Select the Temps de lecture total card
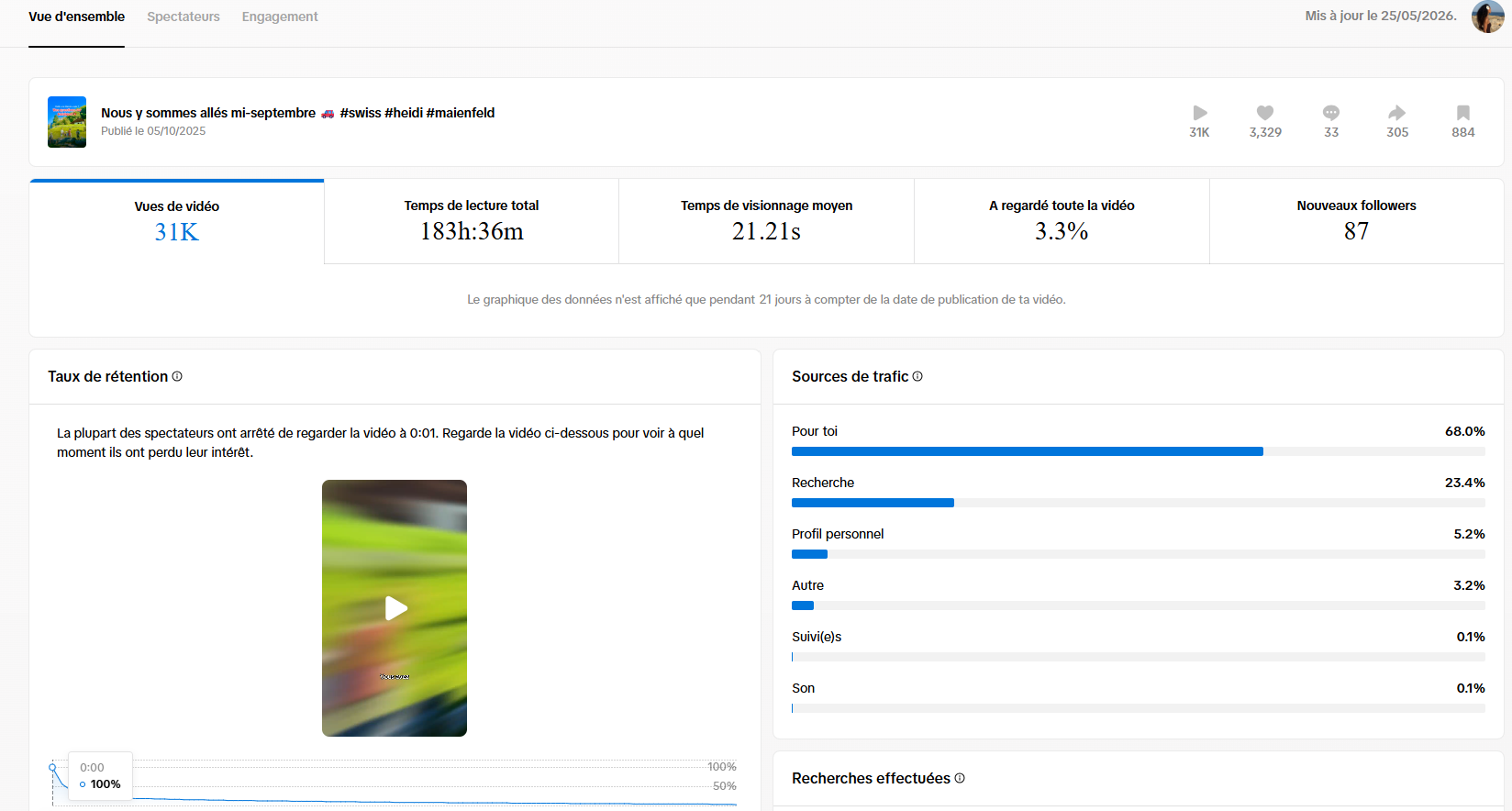Viewport: 1512px width, 811px height. [x=472, y=221]
